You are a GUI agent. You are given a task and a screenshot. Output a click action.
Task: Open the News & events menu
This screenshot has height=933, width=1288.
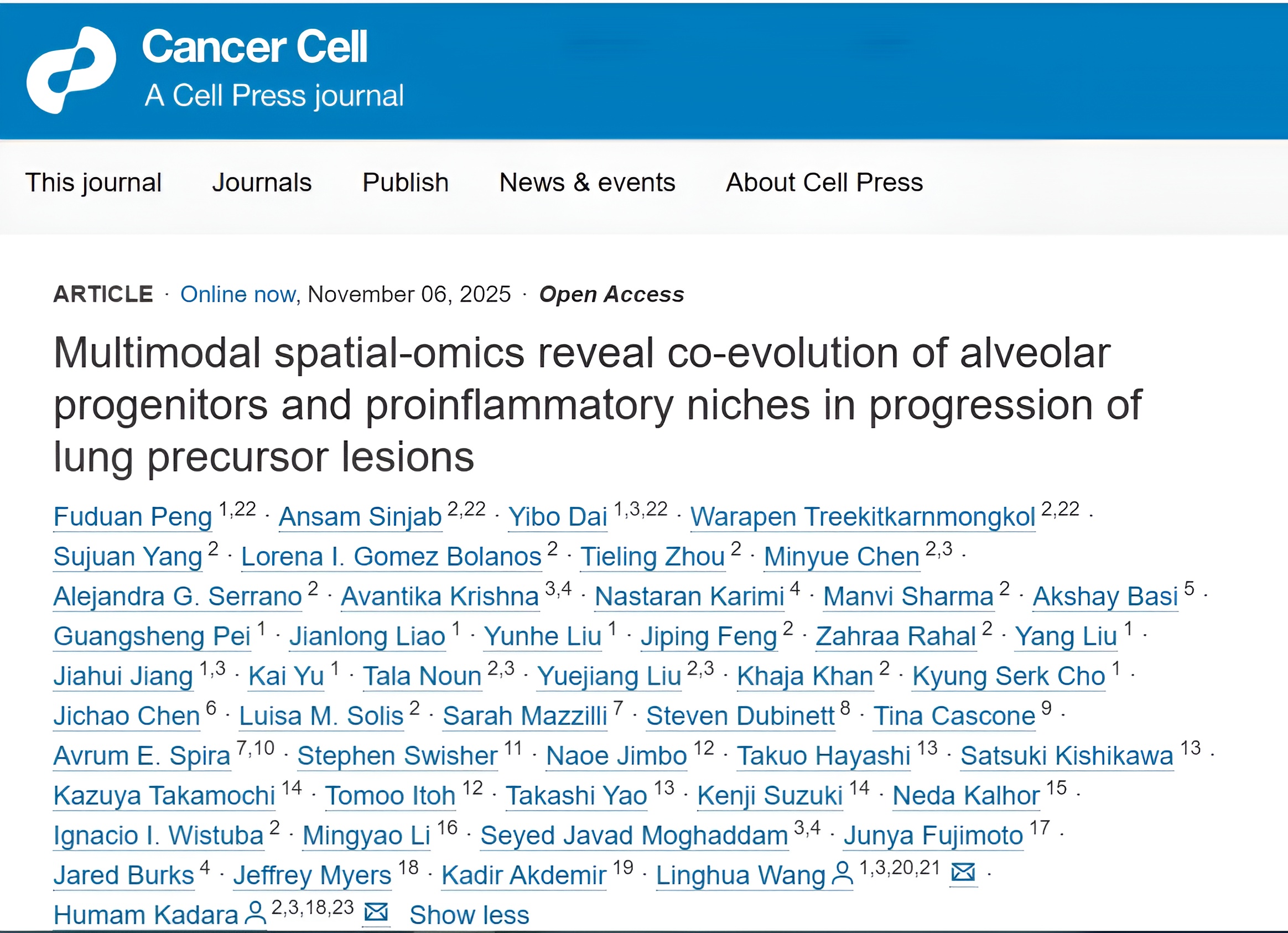point(586,183)
